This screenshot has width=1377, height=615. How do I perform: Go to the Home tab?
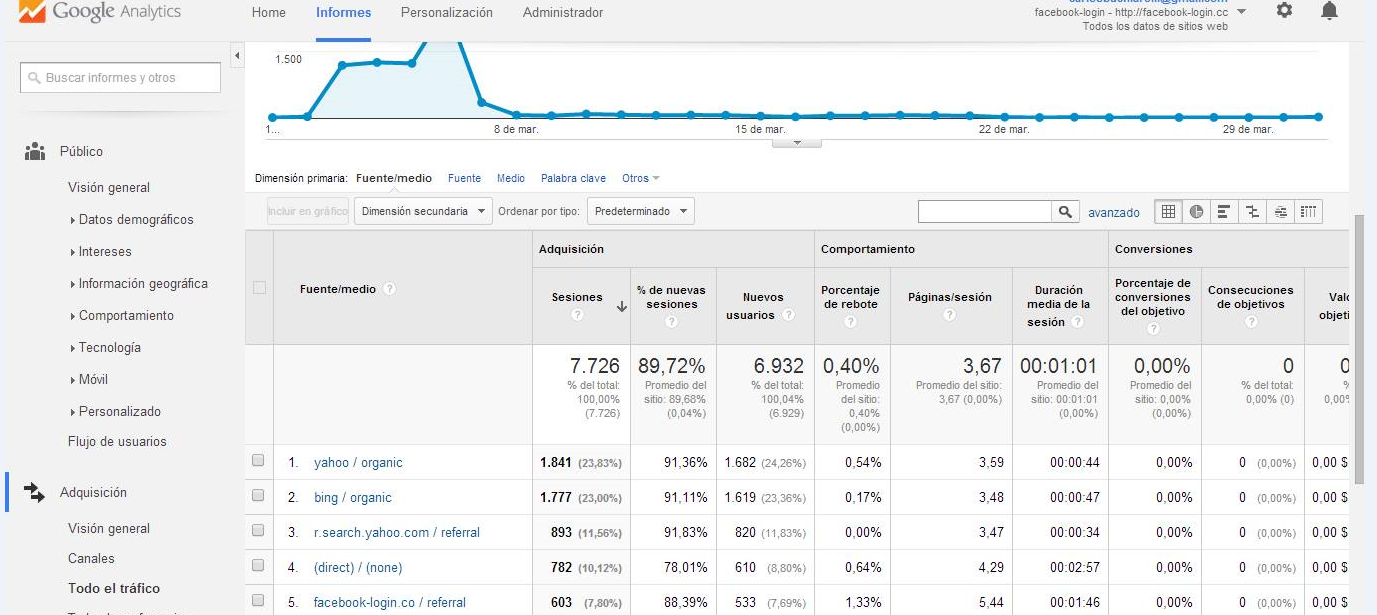tap(269, 13)
